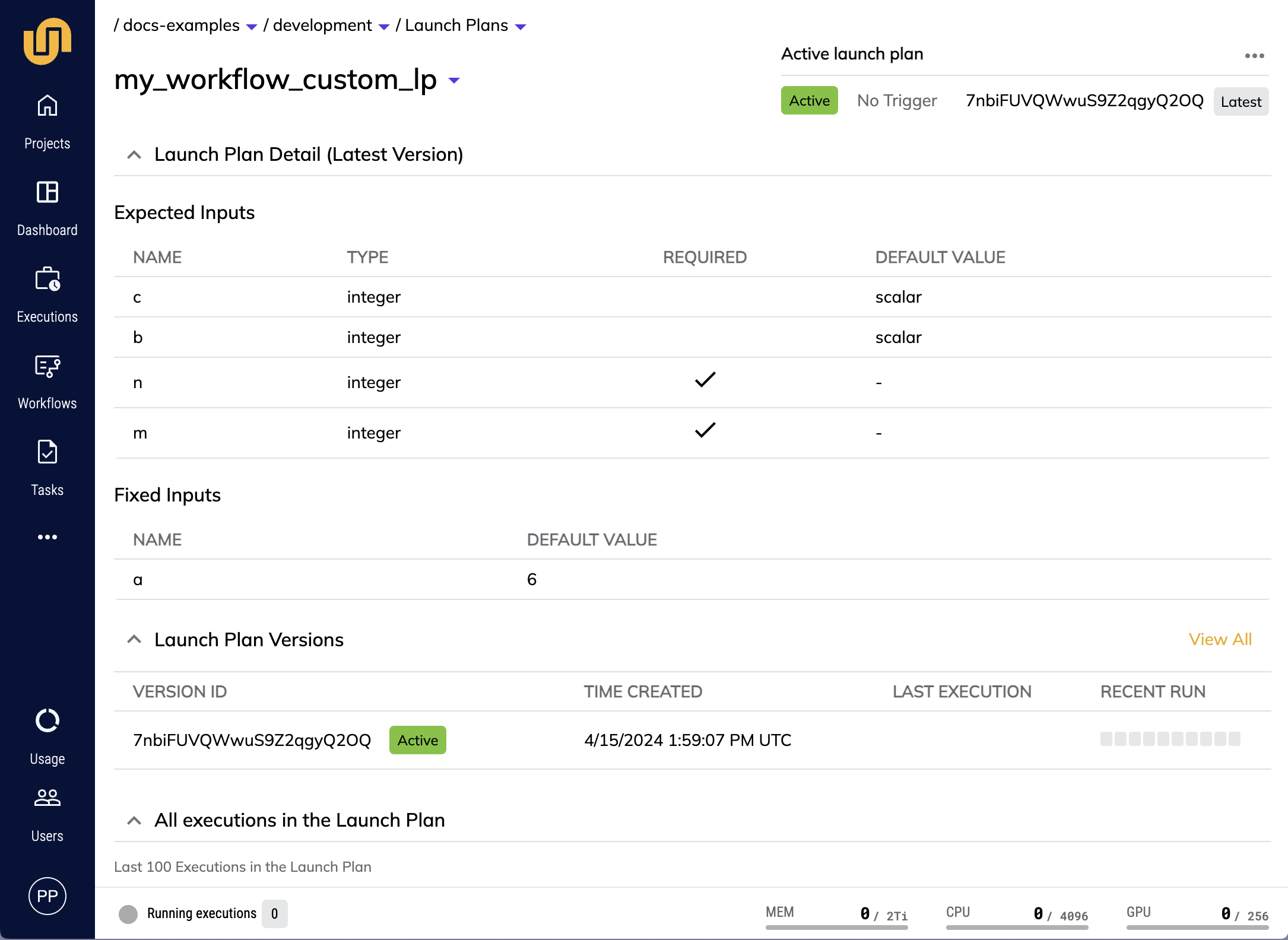Collapse the Launch Plan Detail section
1288x940 pixels.
(x=135, y=154)
